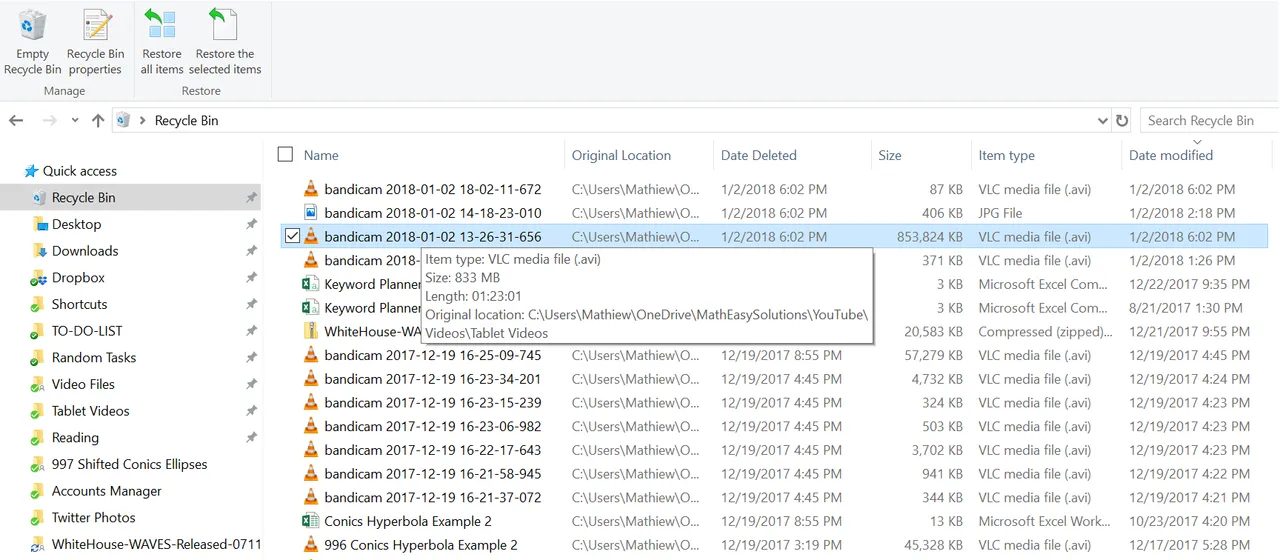This screenshot has width=1280, height=560.
Task: Click the pin icon beside Tablet Videos
Action: coord(251,411)
